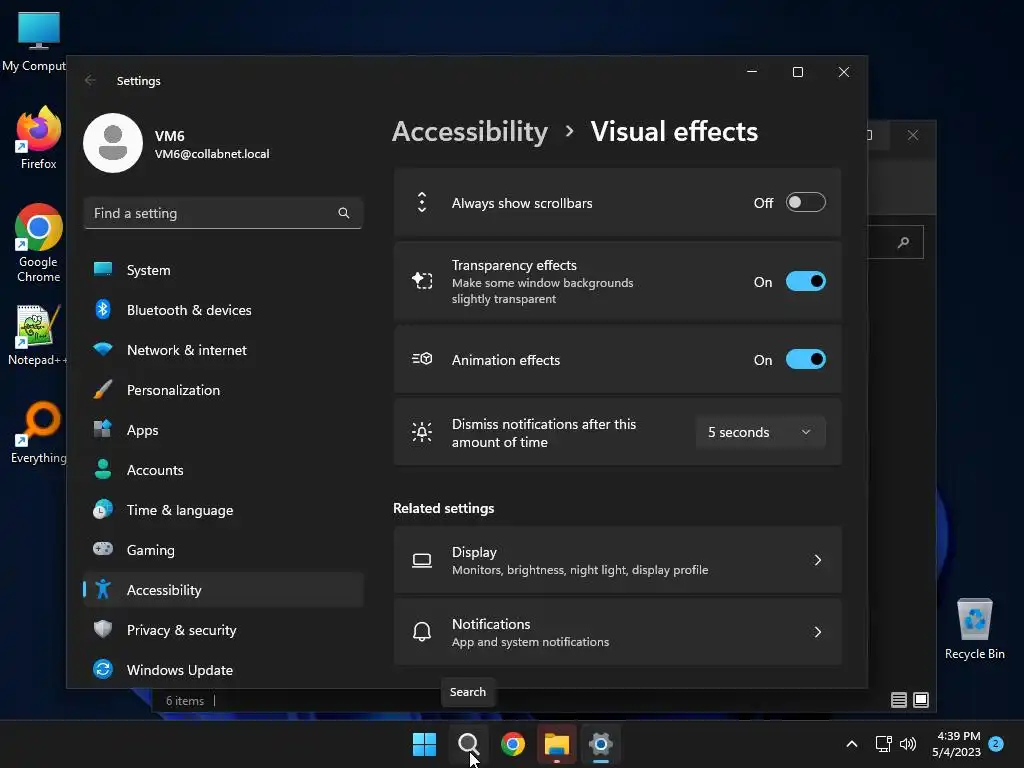This screenshot has width=1024, height=768.
Task: Open Recycle Bin desktop icon
Action: tap(974, 629)
